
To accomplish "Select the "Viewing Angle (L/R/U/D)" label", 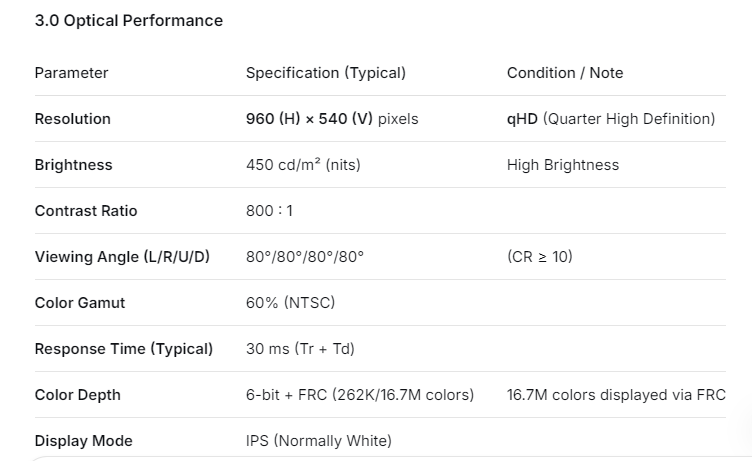I will pos(122,257).
